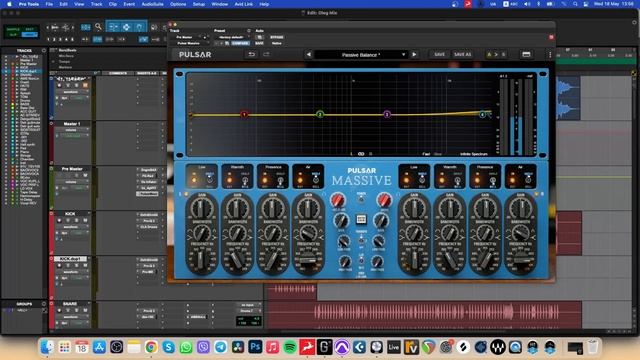Screen dimensions: 640x360
Task: Click the Pulsar plugin redo arrow
Action: pyautogui.click(x=266, y=54)
